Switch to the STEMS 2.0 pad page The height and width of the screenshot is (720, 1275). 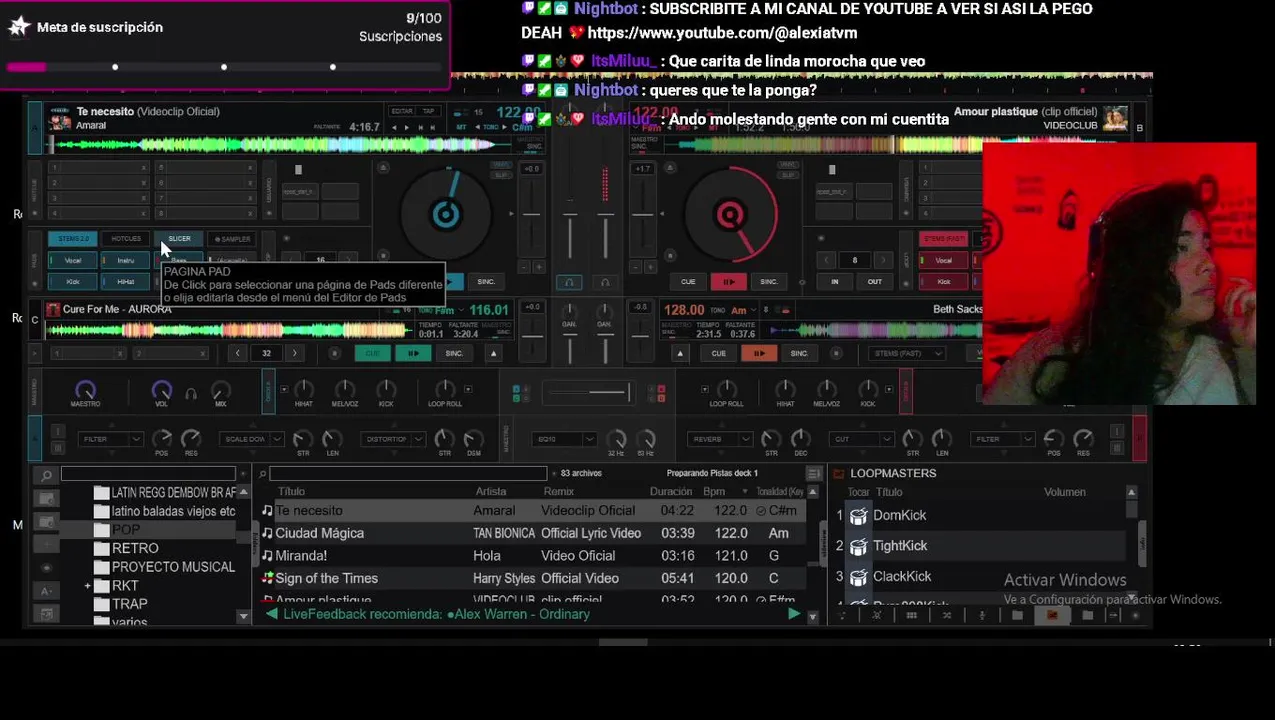click(x=73, y=239)
